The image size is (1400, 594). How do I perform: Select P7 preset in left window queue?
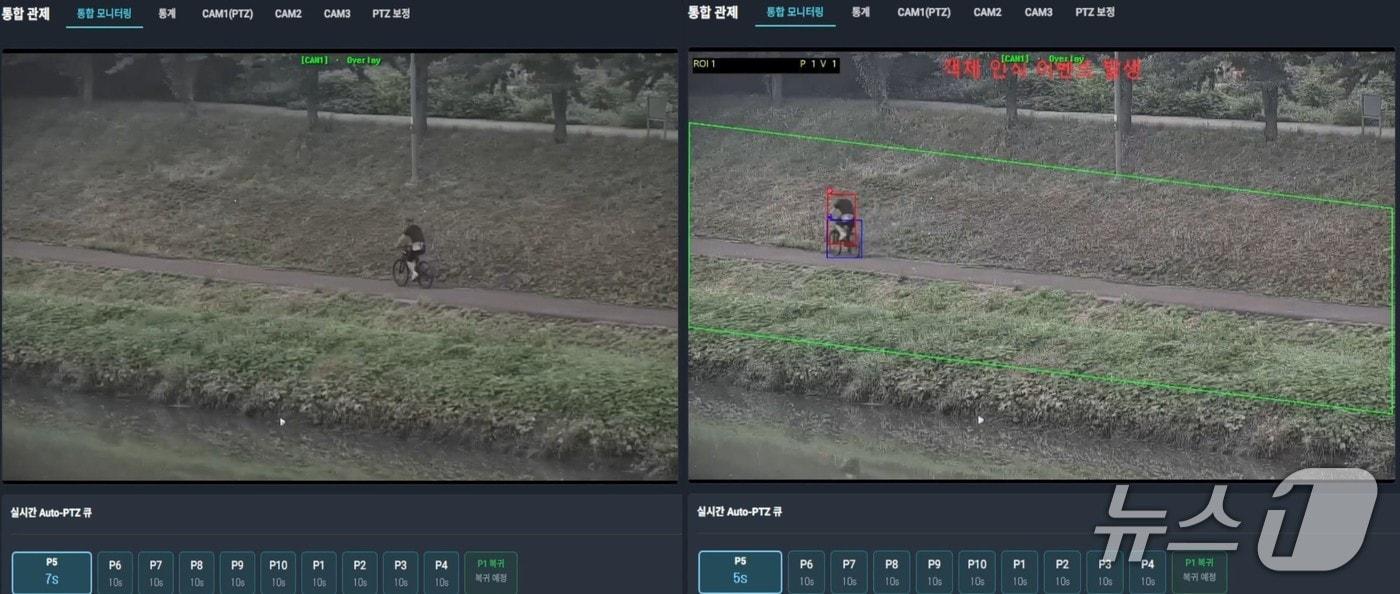[155, 572]
